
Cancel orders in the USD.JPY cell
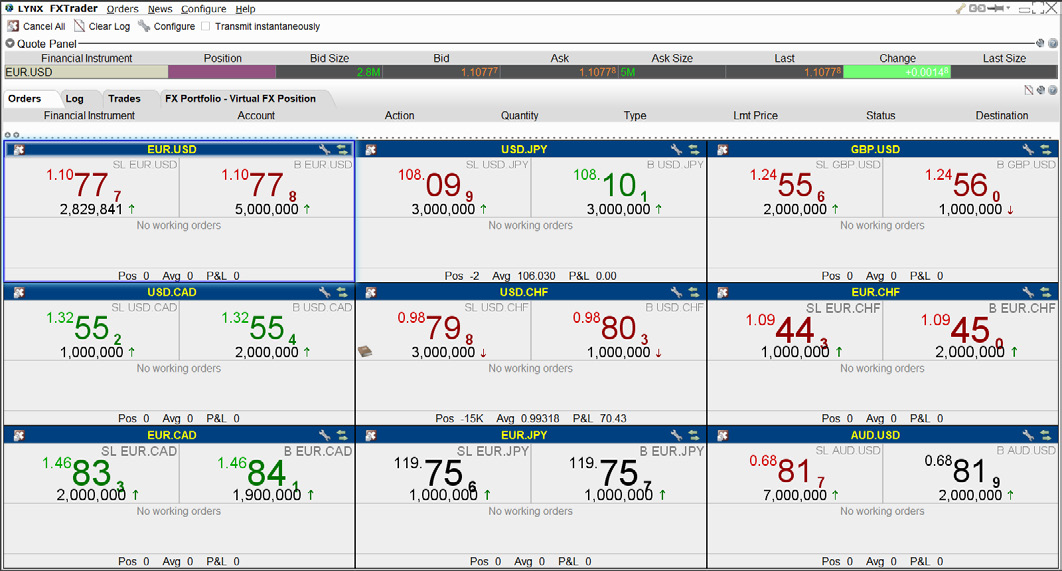370,150
